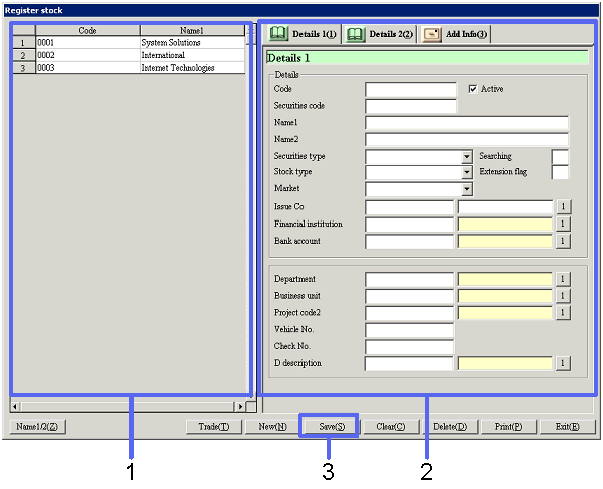Image resolution: width=603 pixels, height=489 pixels.
Task: Click lookup button next to Business unit
Action: click(563, 296)
